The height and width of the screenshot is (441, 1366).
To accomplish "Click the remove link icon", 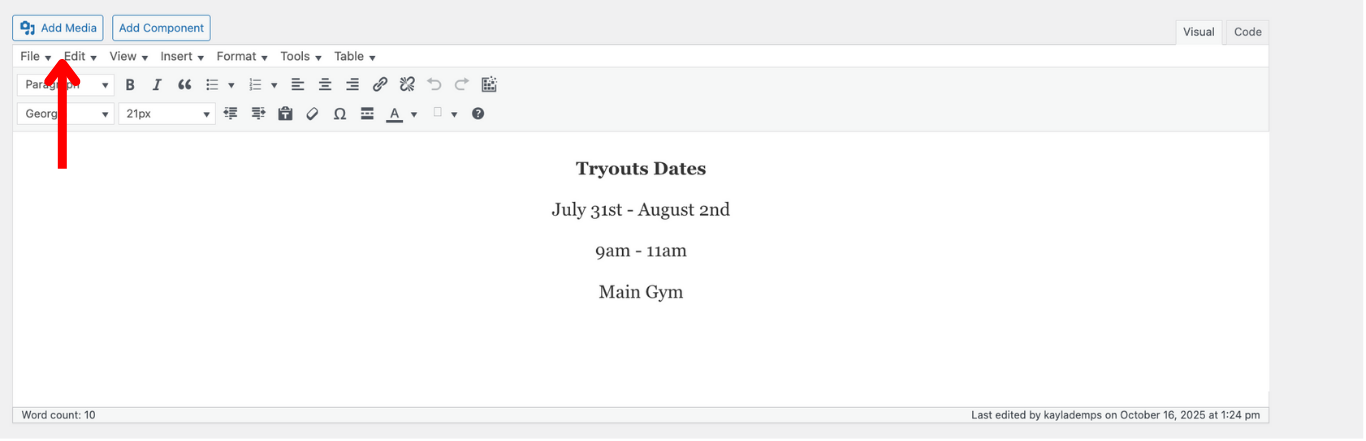I will point(407,85).
